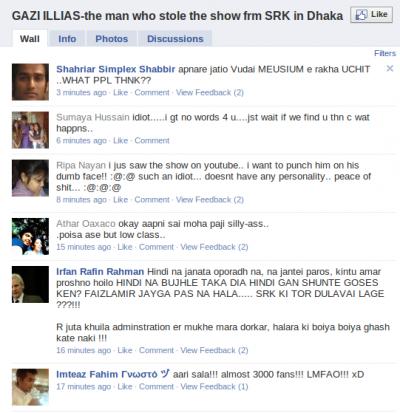Dismiss Shahriar Simplex Shabbir's post with X
This screenshot has height=413, width=400.
pos(390,69)
